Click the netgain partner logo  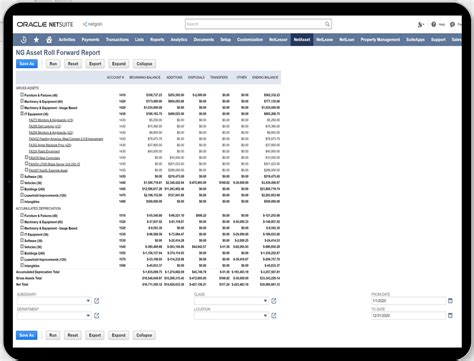(93, 24)
